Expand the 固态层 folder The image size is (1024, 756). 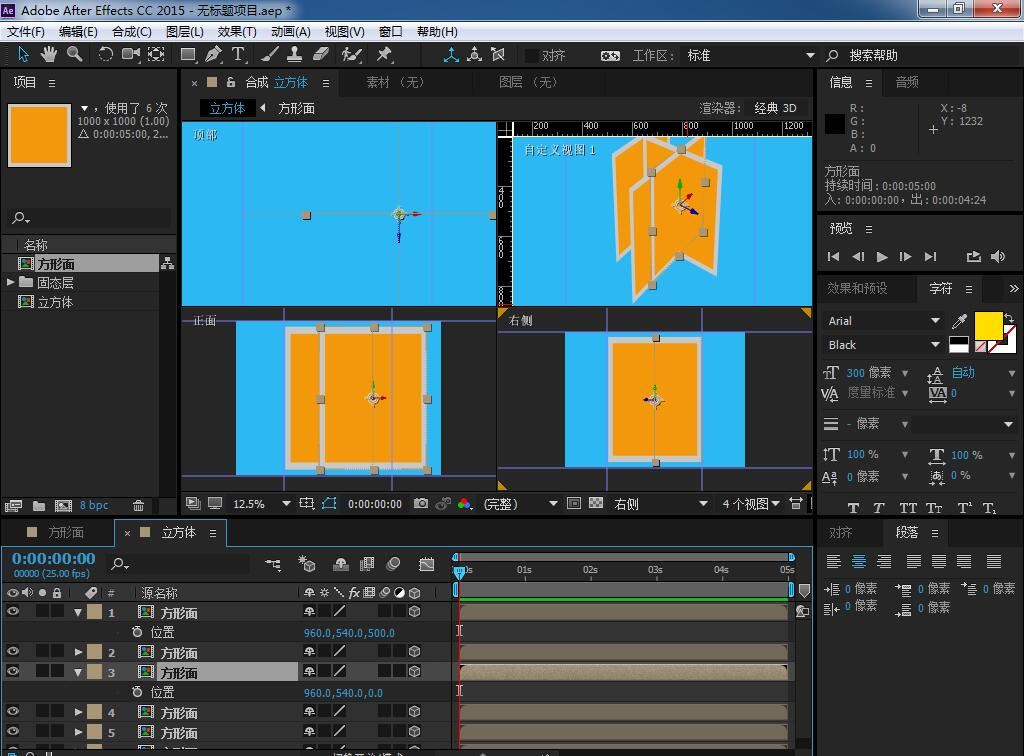click(x=10, y=283)
